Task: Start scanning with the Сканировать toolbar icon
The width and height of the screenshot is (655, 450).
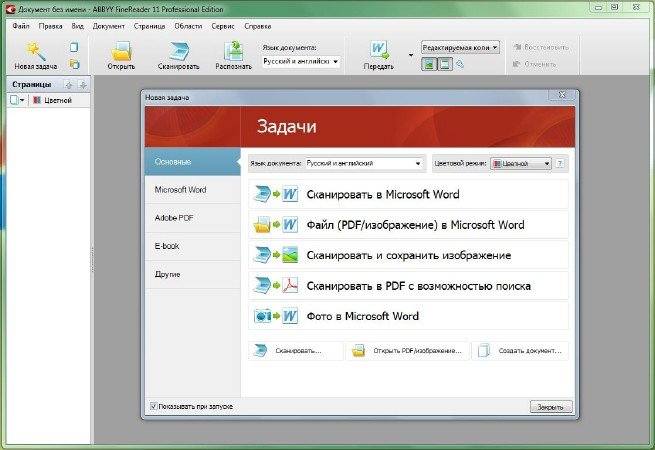Action: [179, 51]
